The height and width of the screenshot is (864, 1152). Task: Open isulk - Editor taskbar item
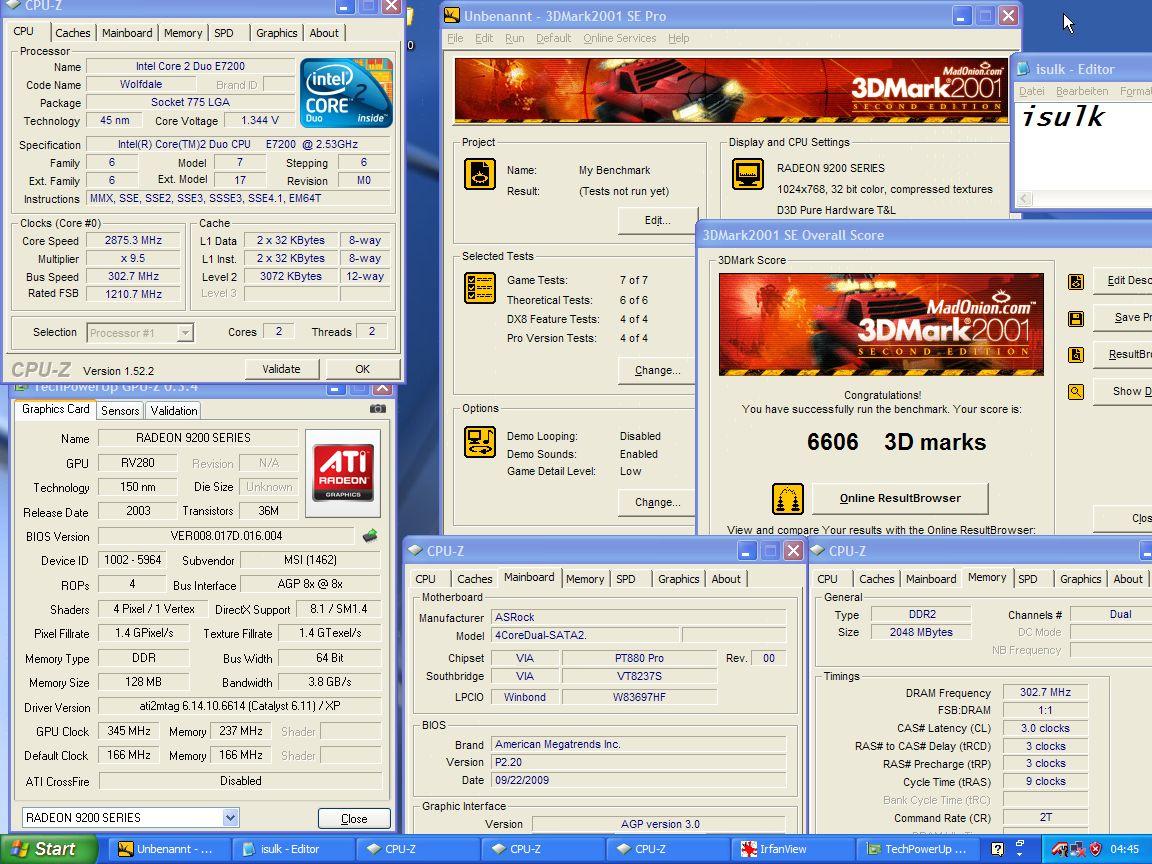[295, 849]
